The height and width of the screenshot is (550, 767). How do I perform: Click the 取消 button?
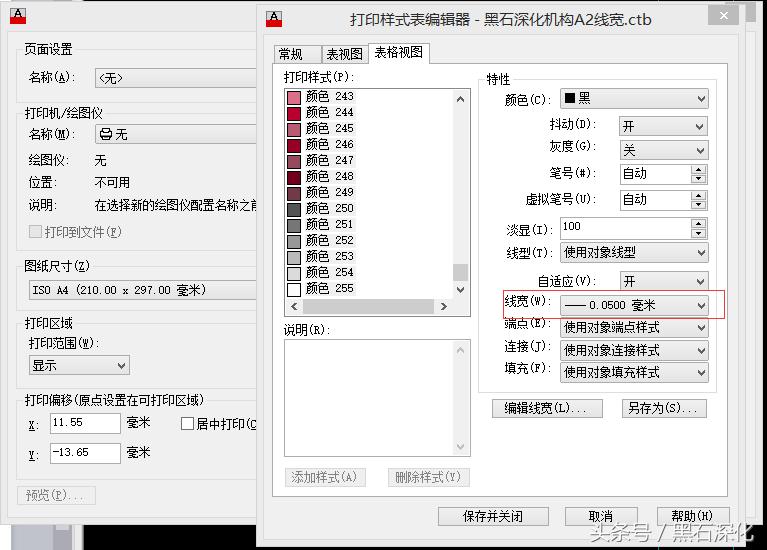[x=601, y=516]
